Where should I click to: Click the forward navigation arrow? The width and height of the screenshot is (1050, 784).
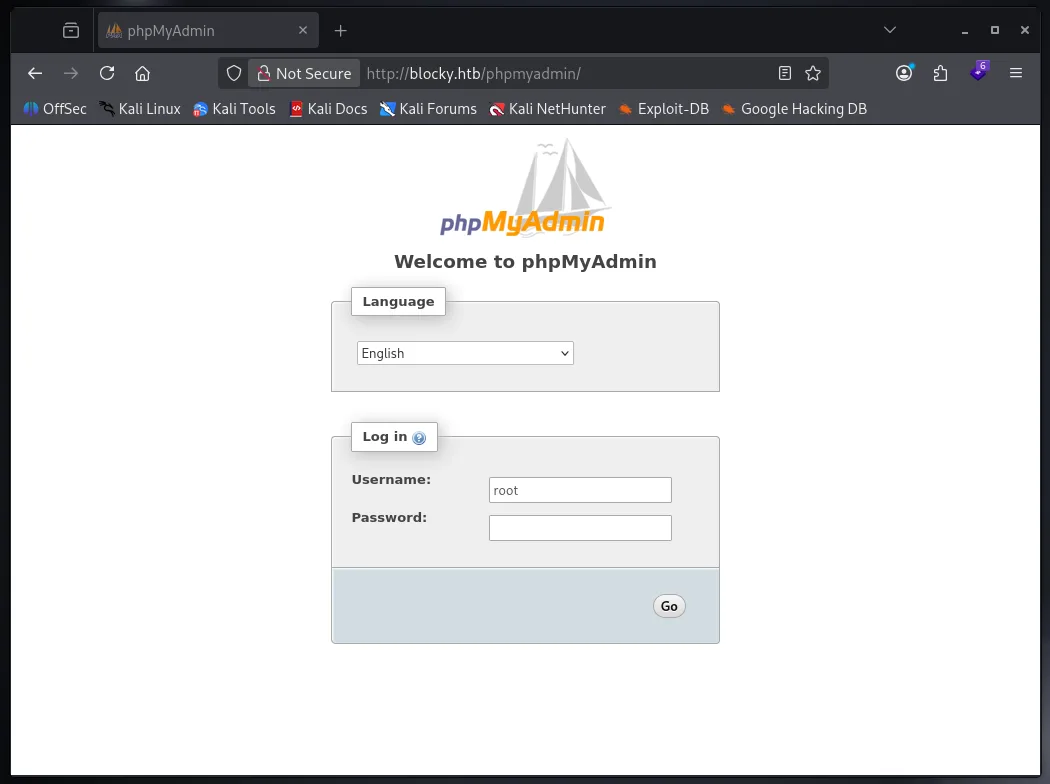click(70, 73)
